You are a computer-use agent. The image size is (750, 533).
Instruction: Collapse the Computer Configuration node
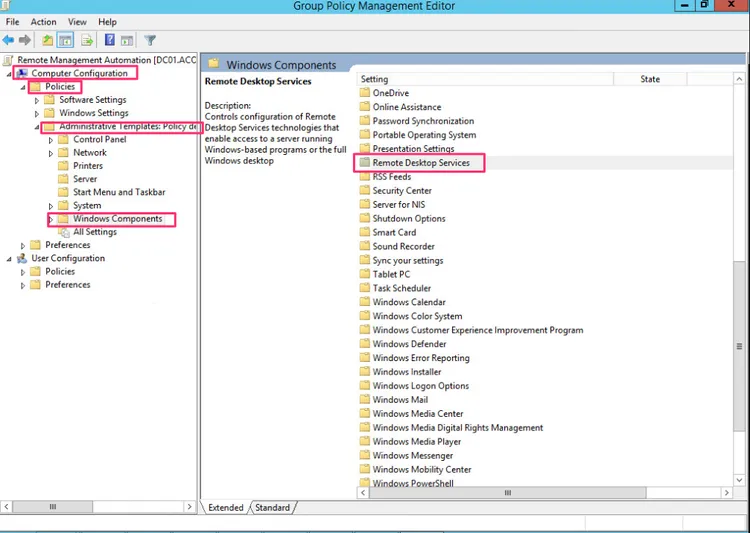9,74
